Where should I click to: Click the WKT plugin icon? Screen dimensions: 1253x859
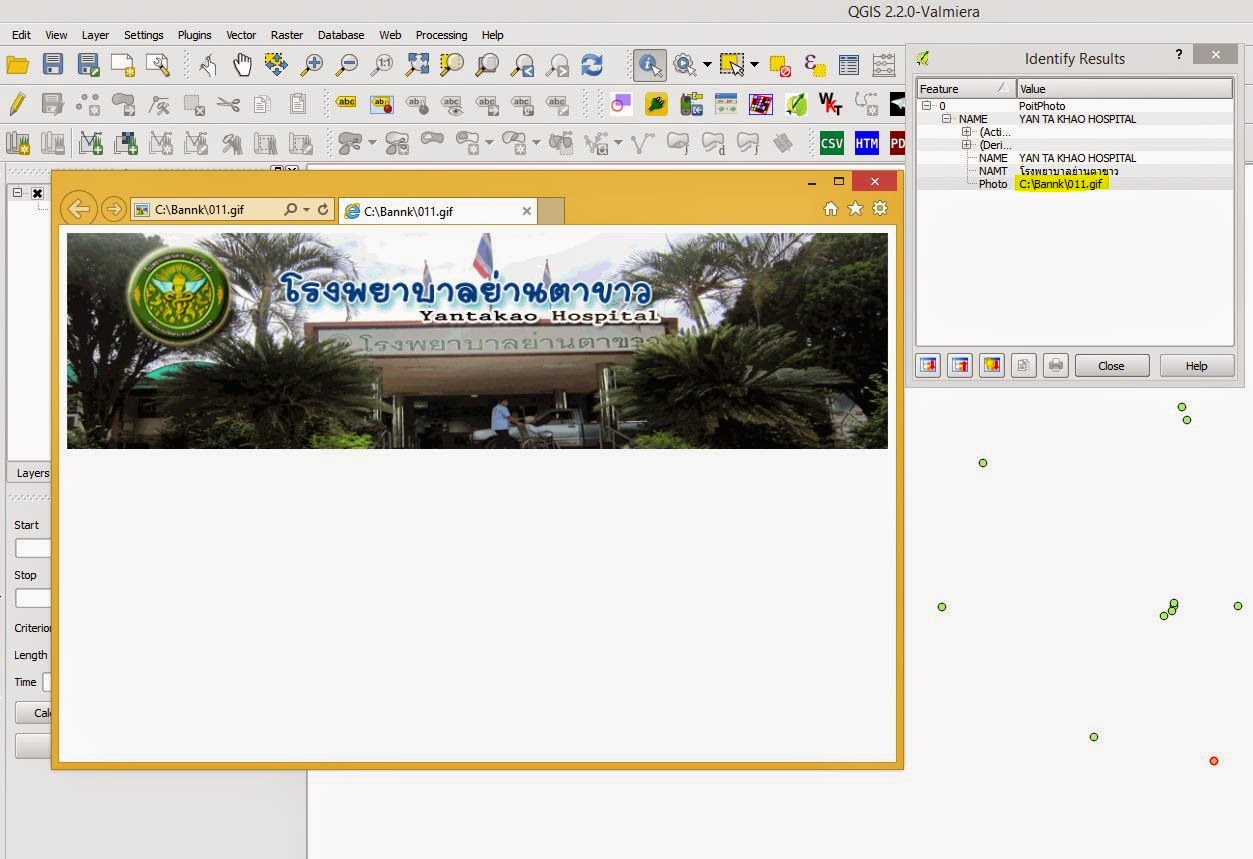pos(830,104)
